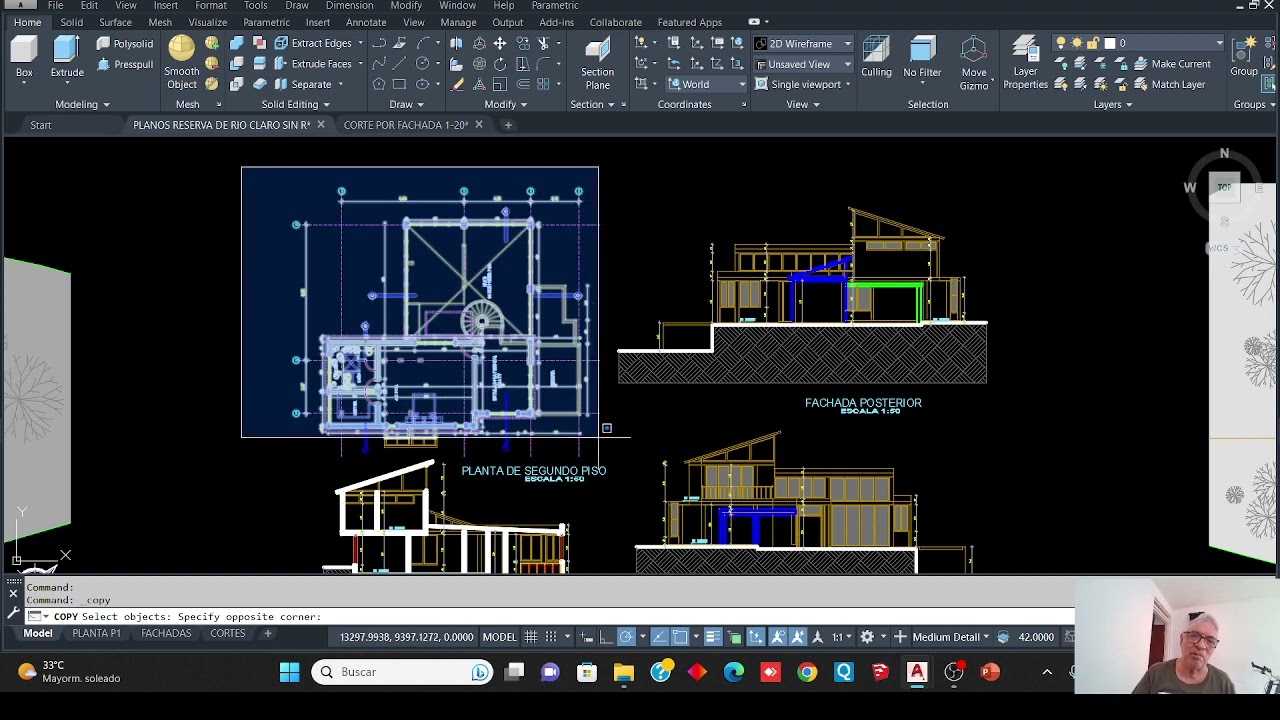Viewport: 1280px width, 720px height.
Task: Open the Format menu
Action: [x=210, y=6]
